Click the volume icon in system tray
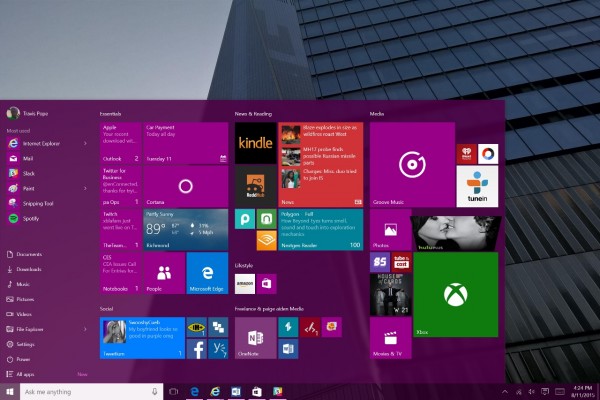This screenshot has height=400, width=600. pyautogui.click(x=532, y=392)
